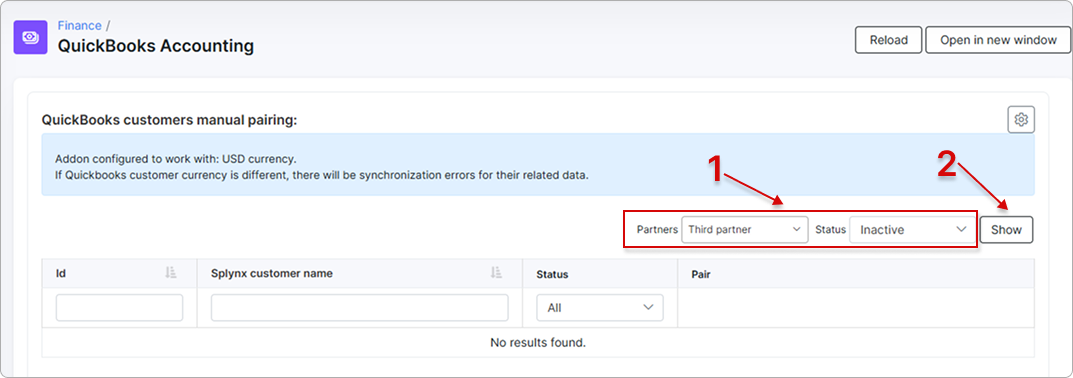Open the Finance breadcrumb link
Image resolution: width=1073 pixels, height=378 pixels.
[79, 25]
